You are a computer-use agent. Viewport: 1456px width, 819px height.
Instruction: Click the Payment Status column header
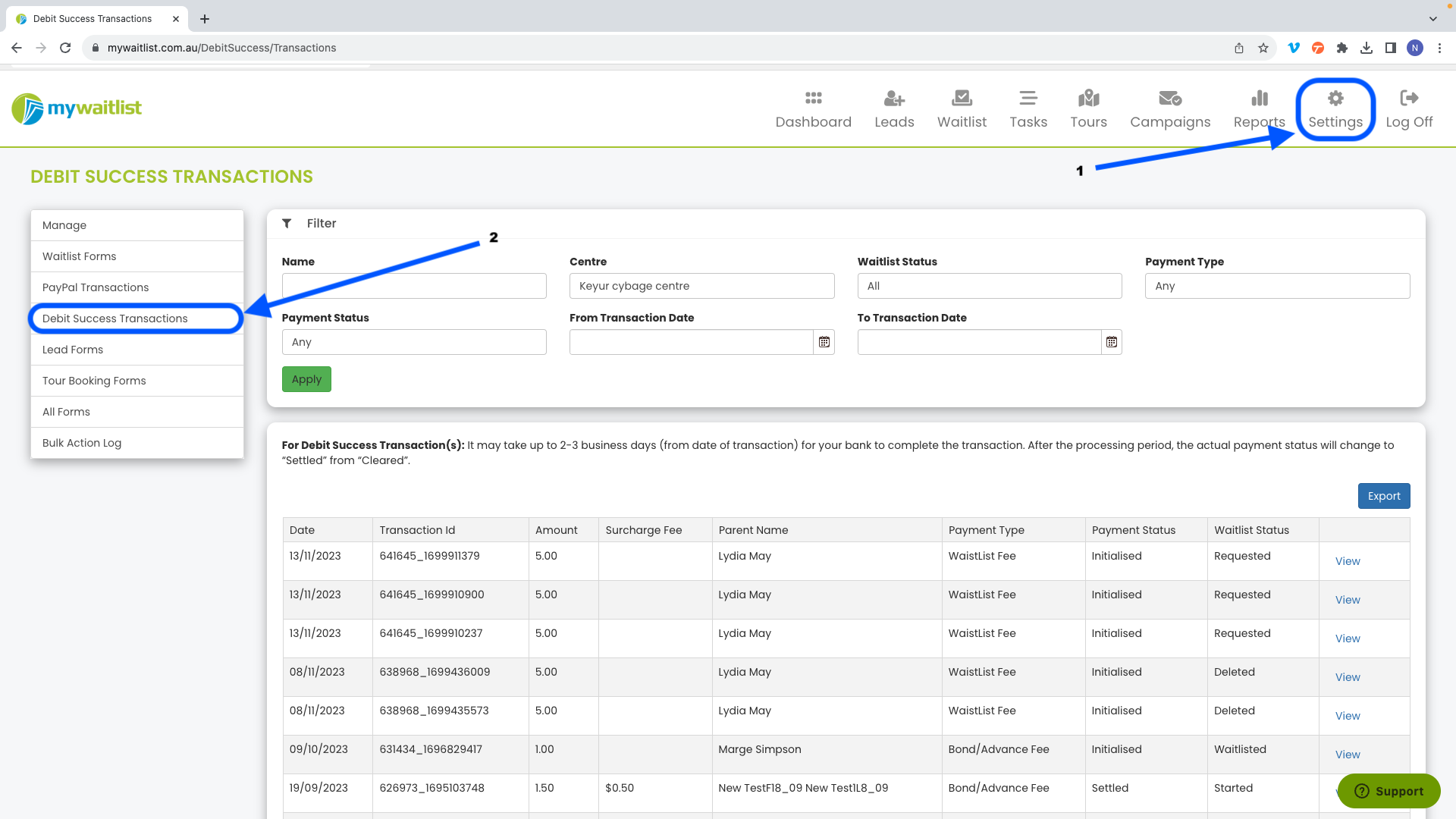tap(1146, 530)
